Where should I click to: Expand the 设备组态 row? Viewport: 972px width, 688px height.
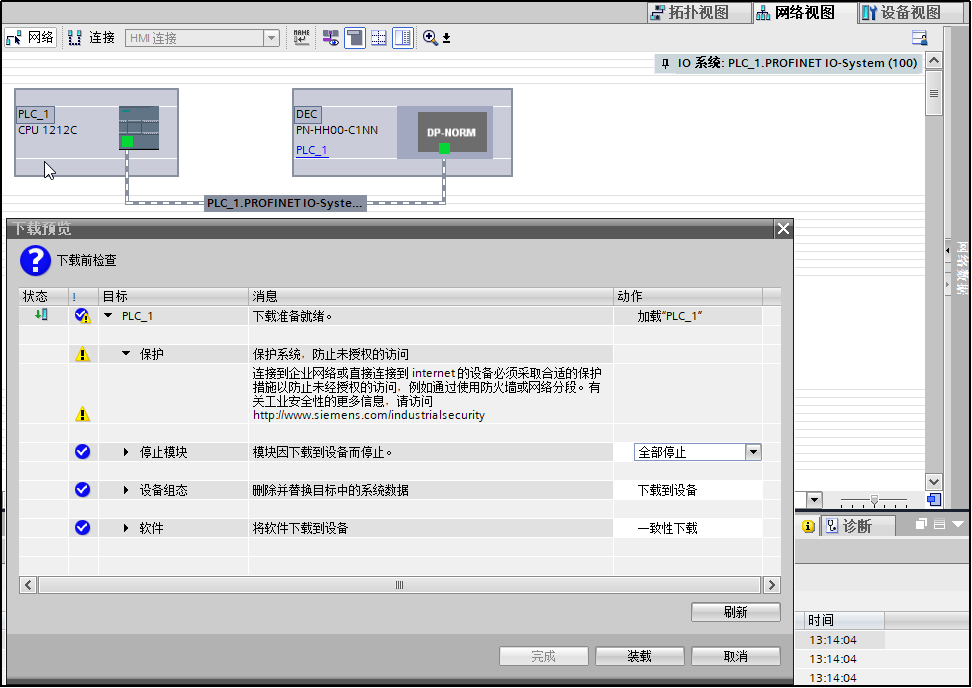point(126,490)
